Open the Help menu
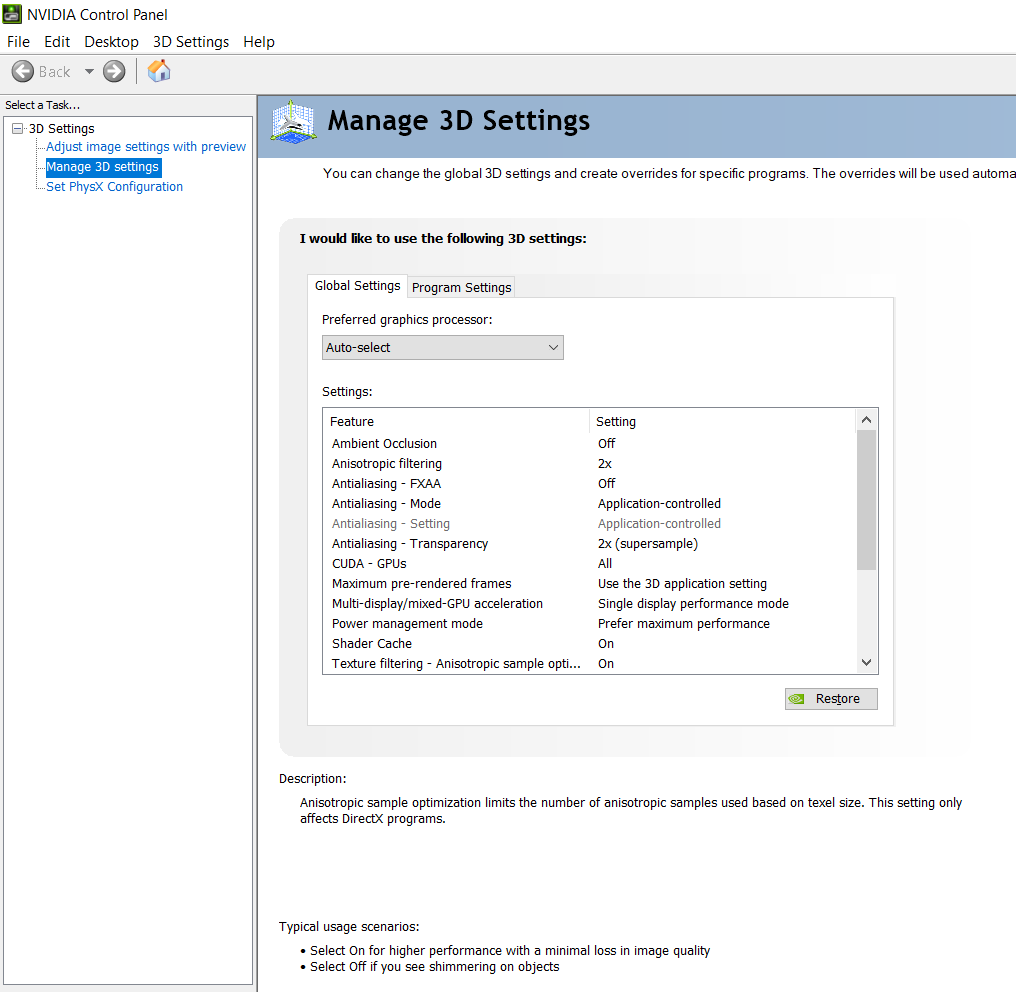Screen dimensions: 1016x992 (259, 41)
